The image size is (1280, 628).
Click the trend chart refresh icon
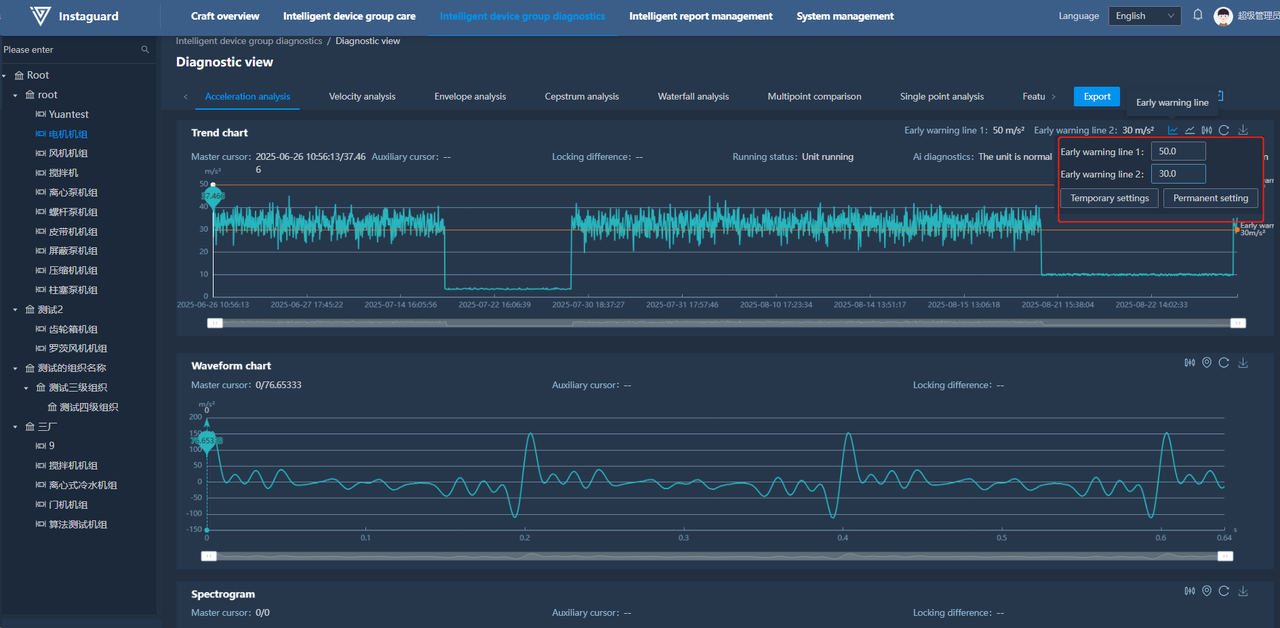1224,130
